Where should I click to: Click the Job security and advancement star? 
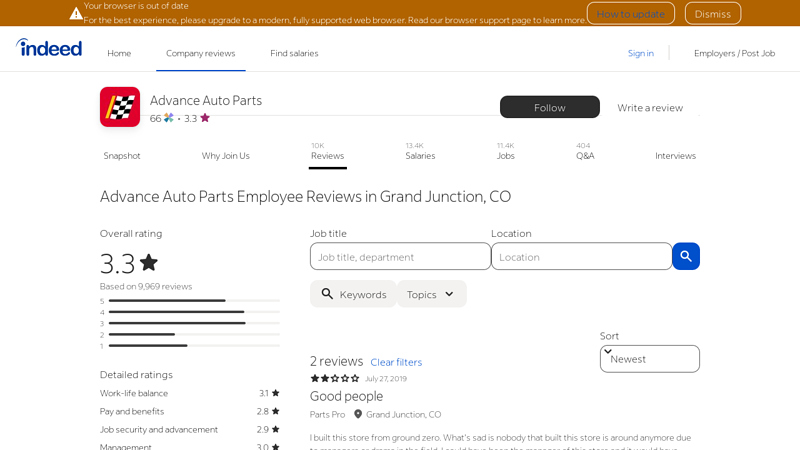click(276, 430)
